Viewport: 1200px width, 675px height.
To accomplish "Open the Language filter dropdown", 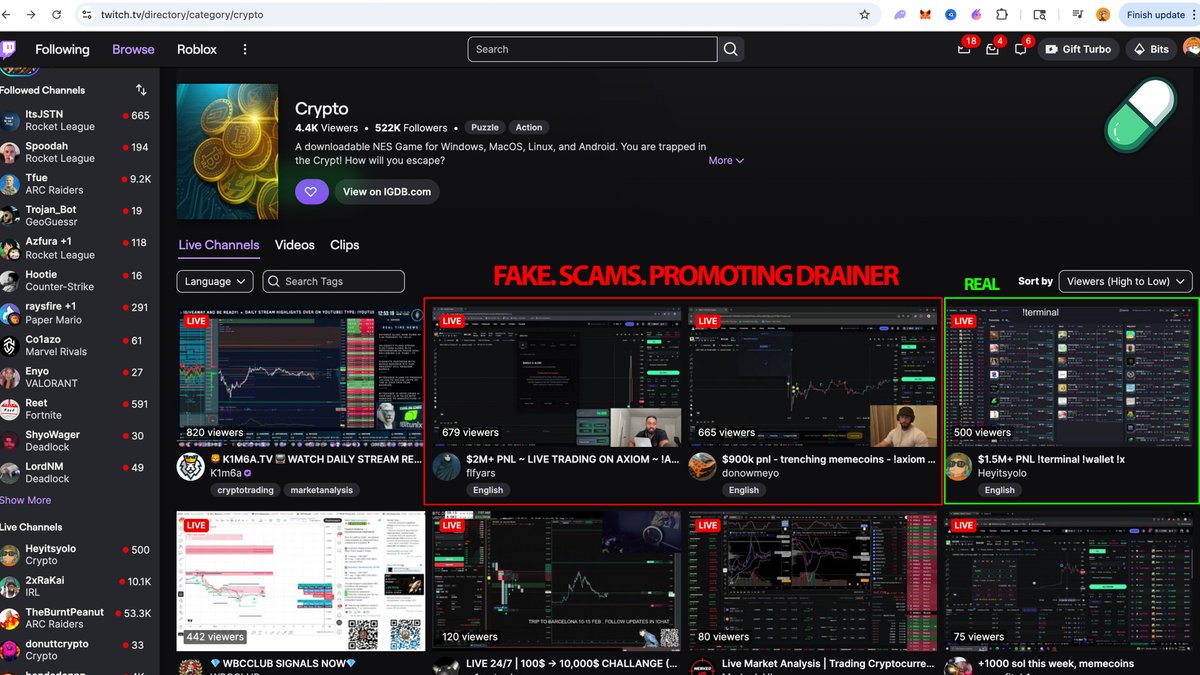I will pyautogui.click(x=215, y=281).
